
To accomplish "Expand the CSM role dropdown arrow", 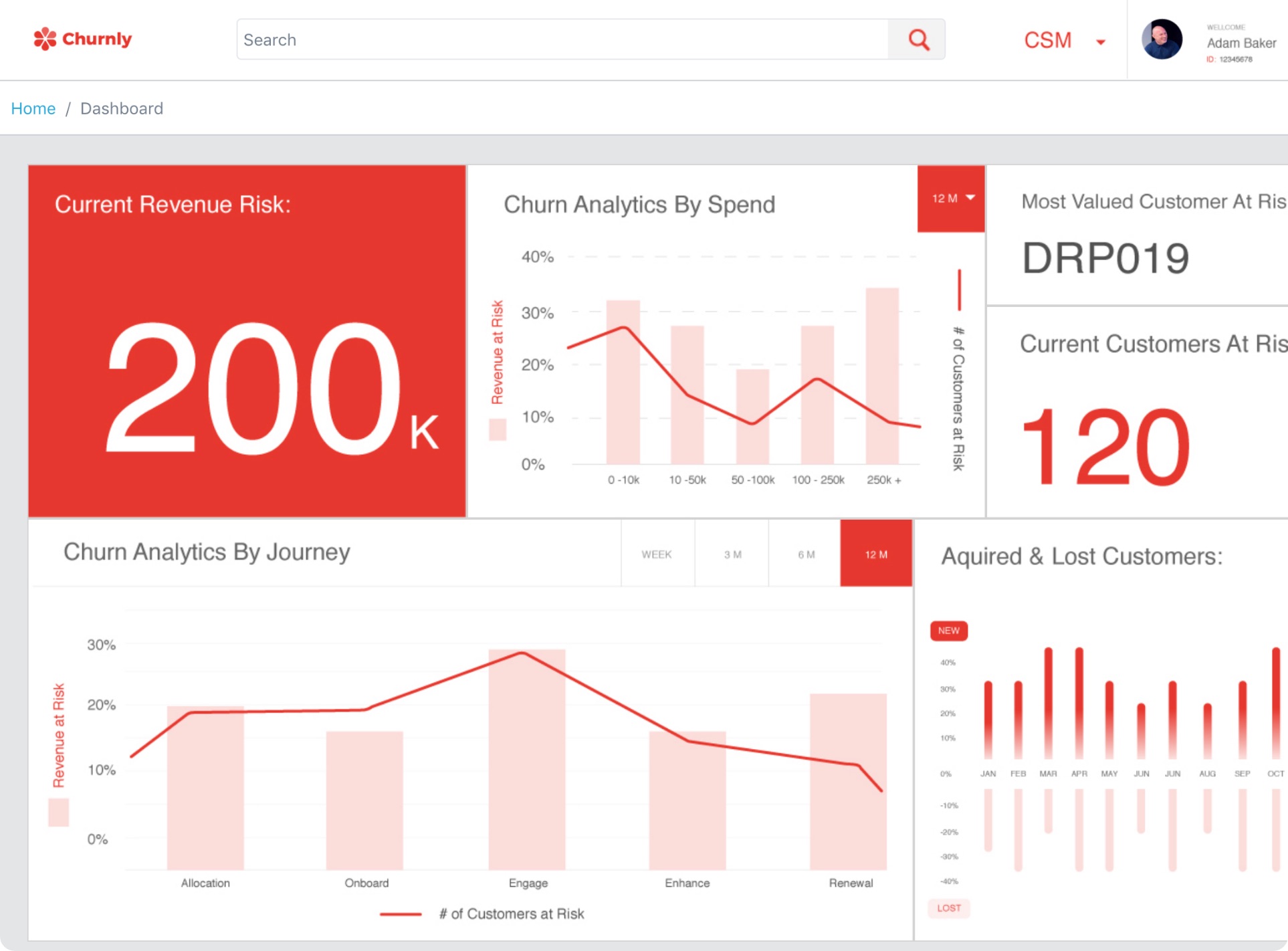I will 1100,42.
